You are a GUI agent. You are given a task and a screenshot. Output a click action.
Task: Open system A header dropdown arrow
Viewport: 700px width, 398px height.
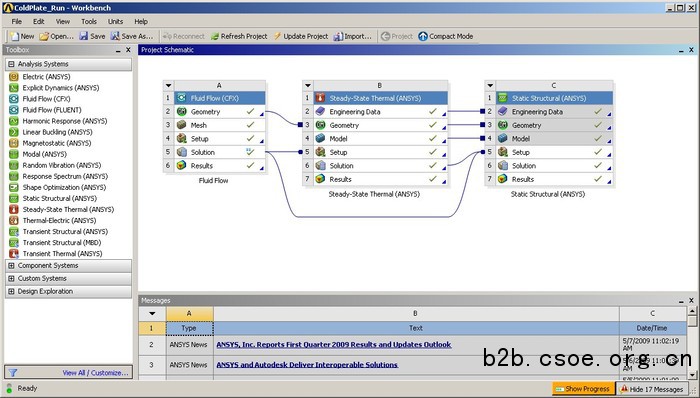[x=168, y=85]
